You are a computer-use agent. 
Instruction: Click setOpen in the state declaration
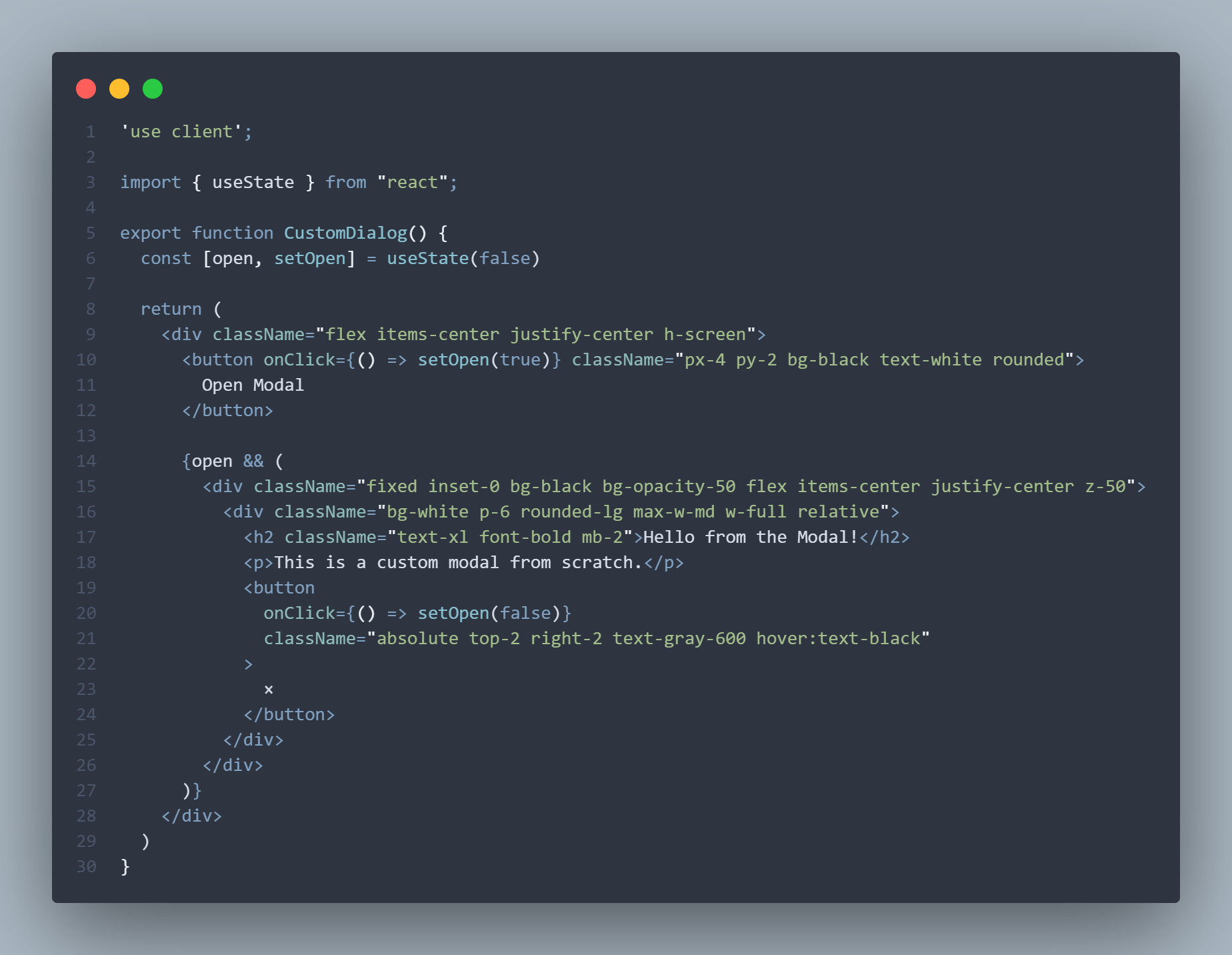[310, 259]
